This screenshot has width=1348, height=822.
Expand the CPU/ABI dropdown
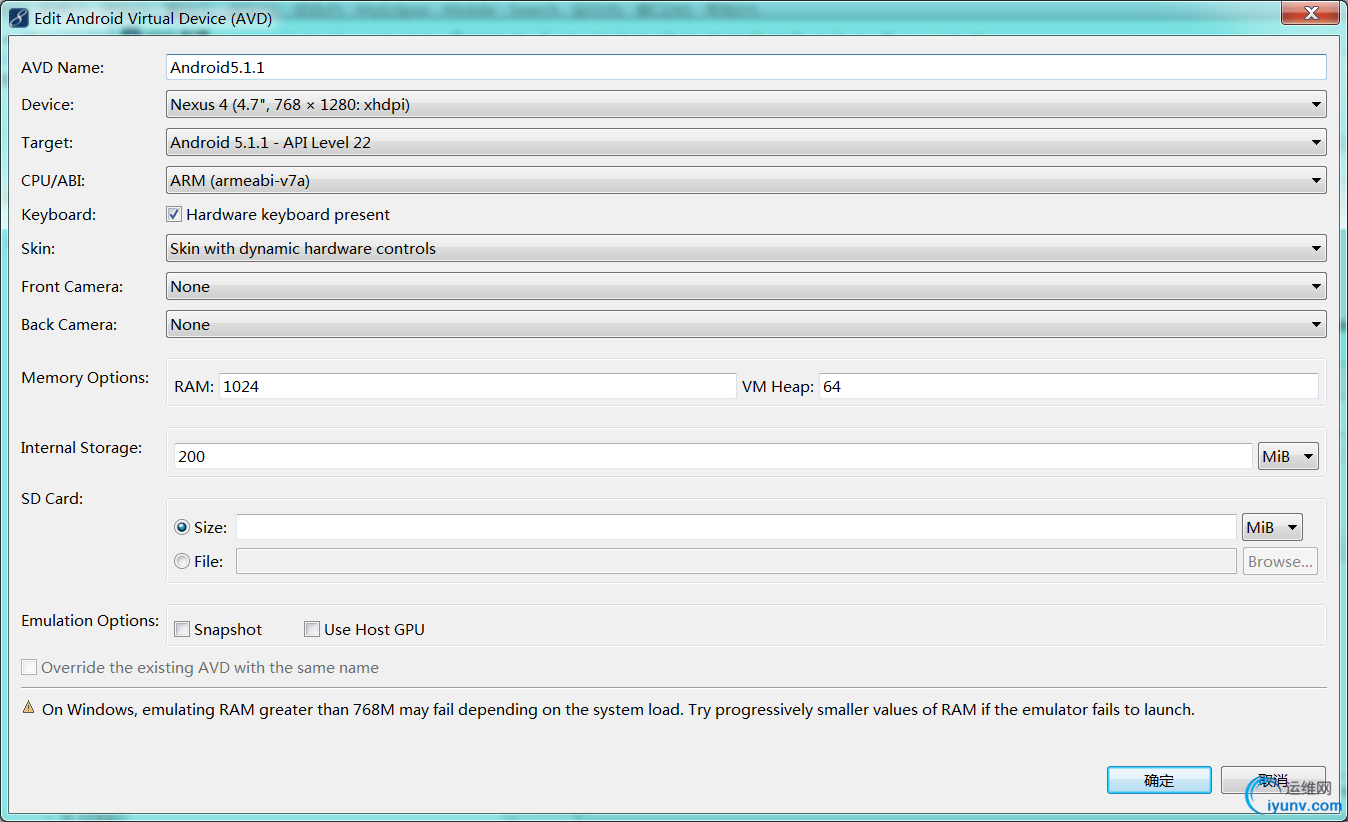tap(746, 180)
